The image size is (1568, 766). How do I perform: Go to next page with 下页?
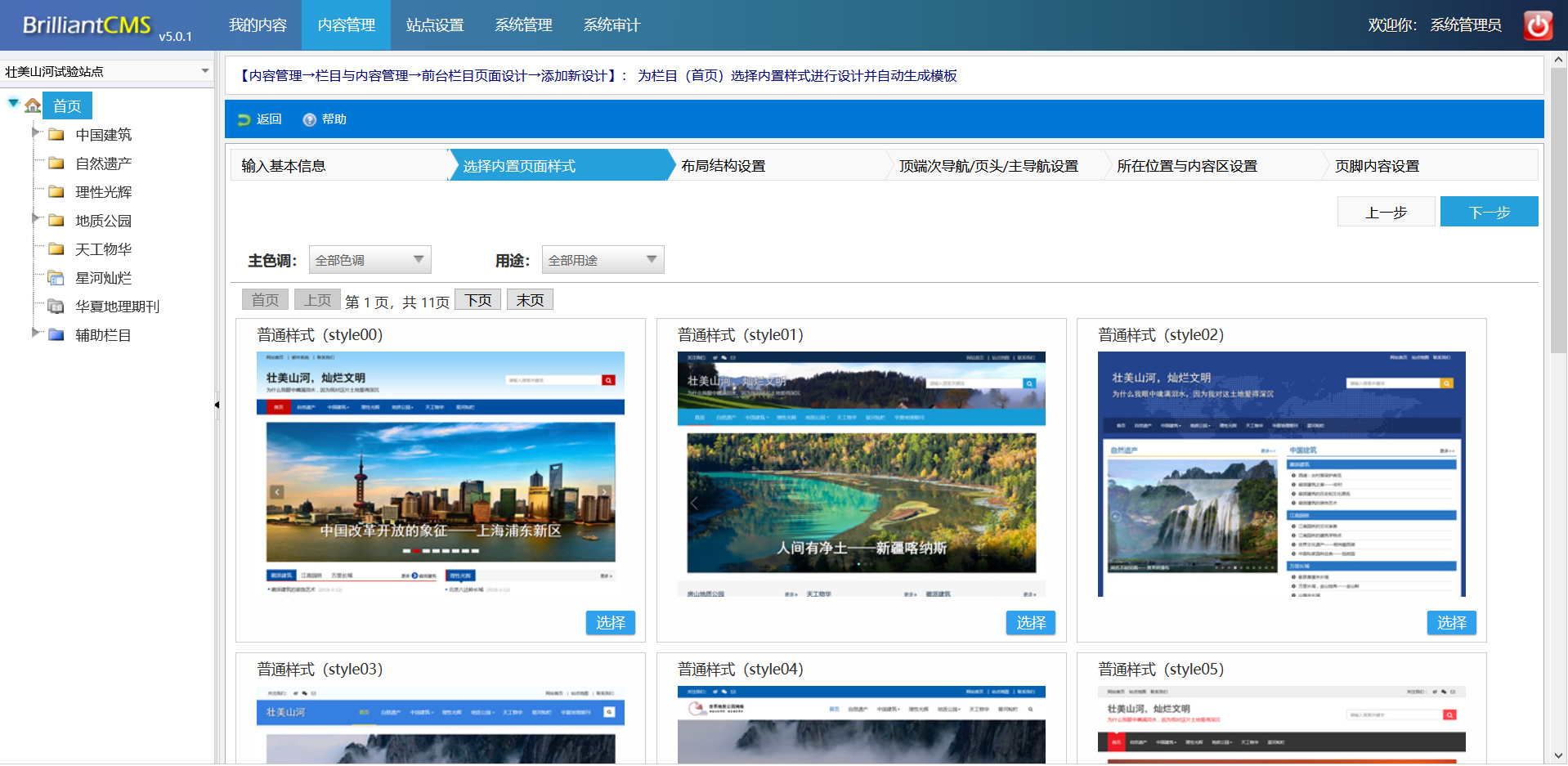point(478,300)
